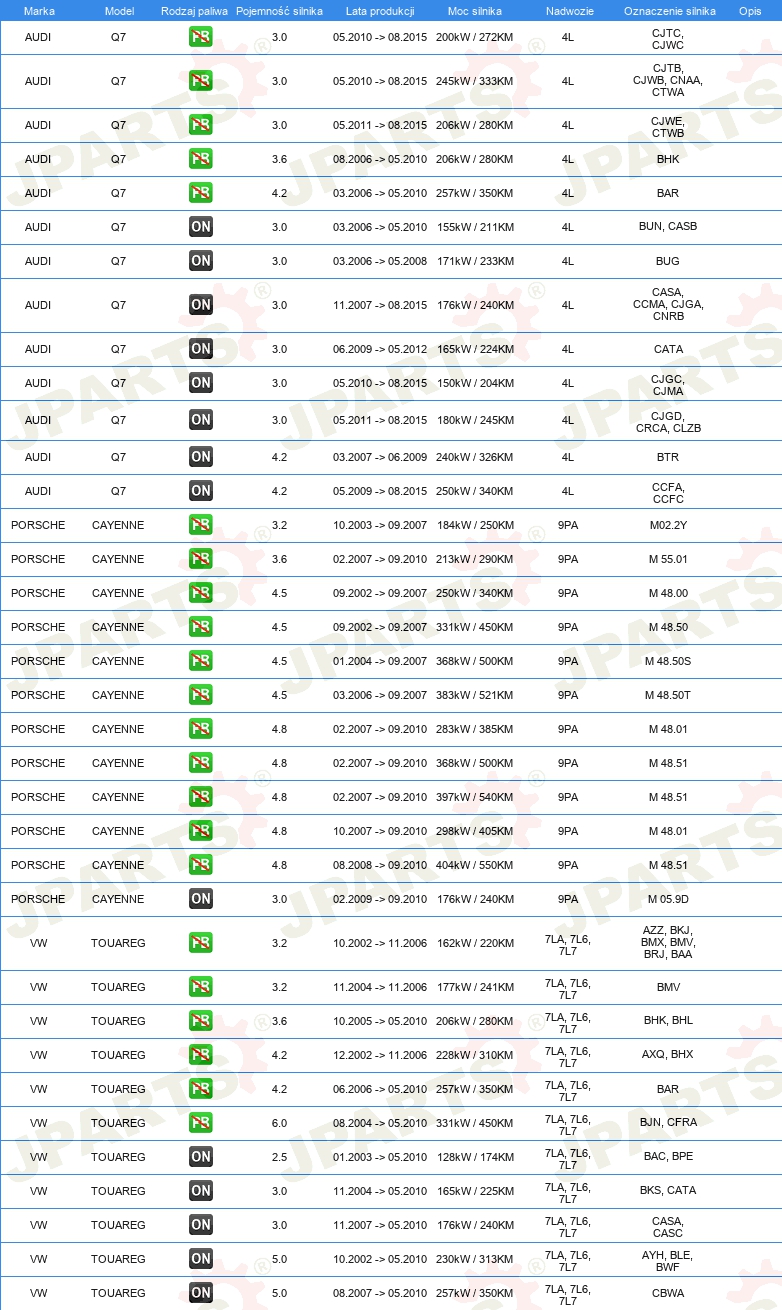Click the petrol icon in the Cayenne 404kW / 550KM row
Viewport: 782px width, 1310px height.
(x=201, y=865)
